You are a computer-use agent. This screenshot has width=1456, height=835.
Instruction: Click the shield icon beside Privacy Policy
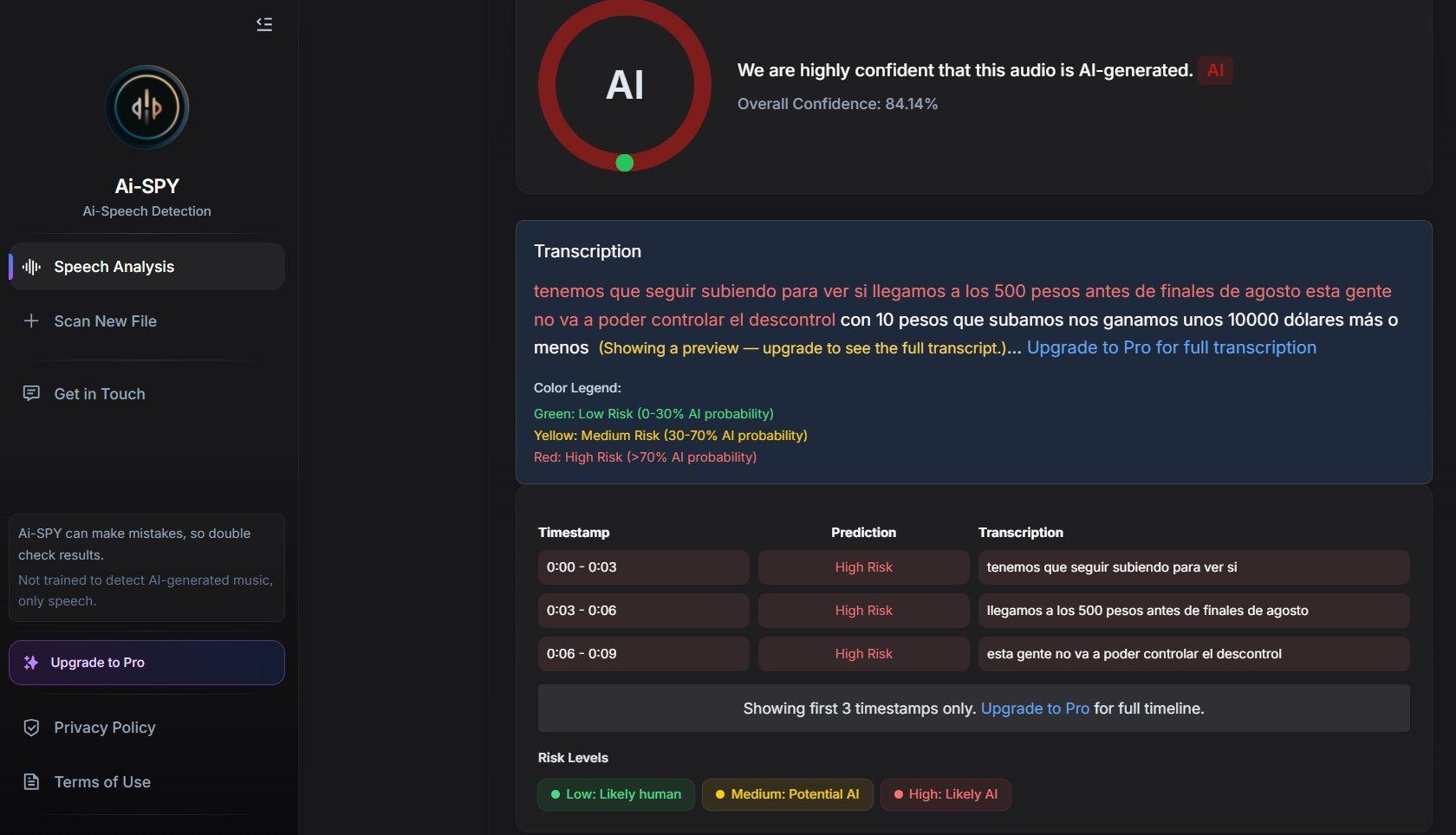(31, 728)
